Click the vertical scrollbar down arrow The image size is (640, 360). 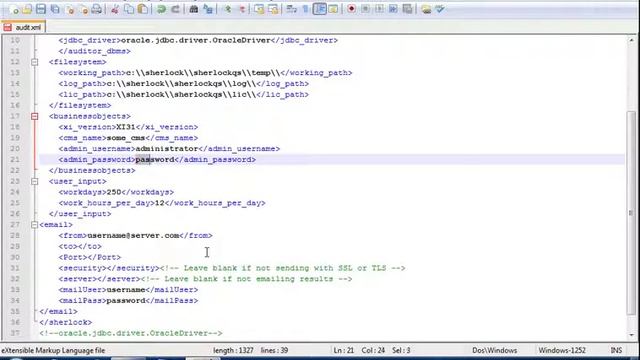[x=631, y=335]
